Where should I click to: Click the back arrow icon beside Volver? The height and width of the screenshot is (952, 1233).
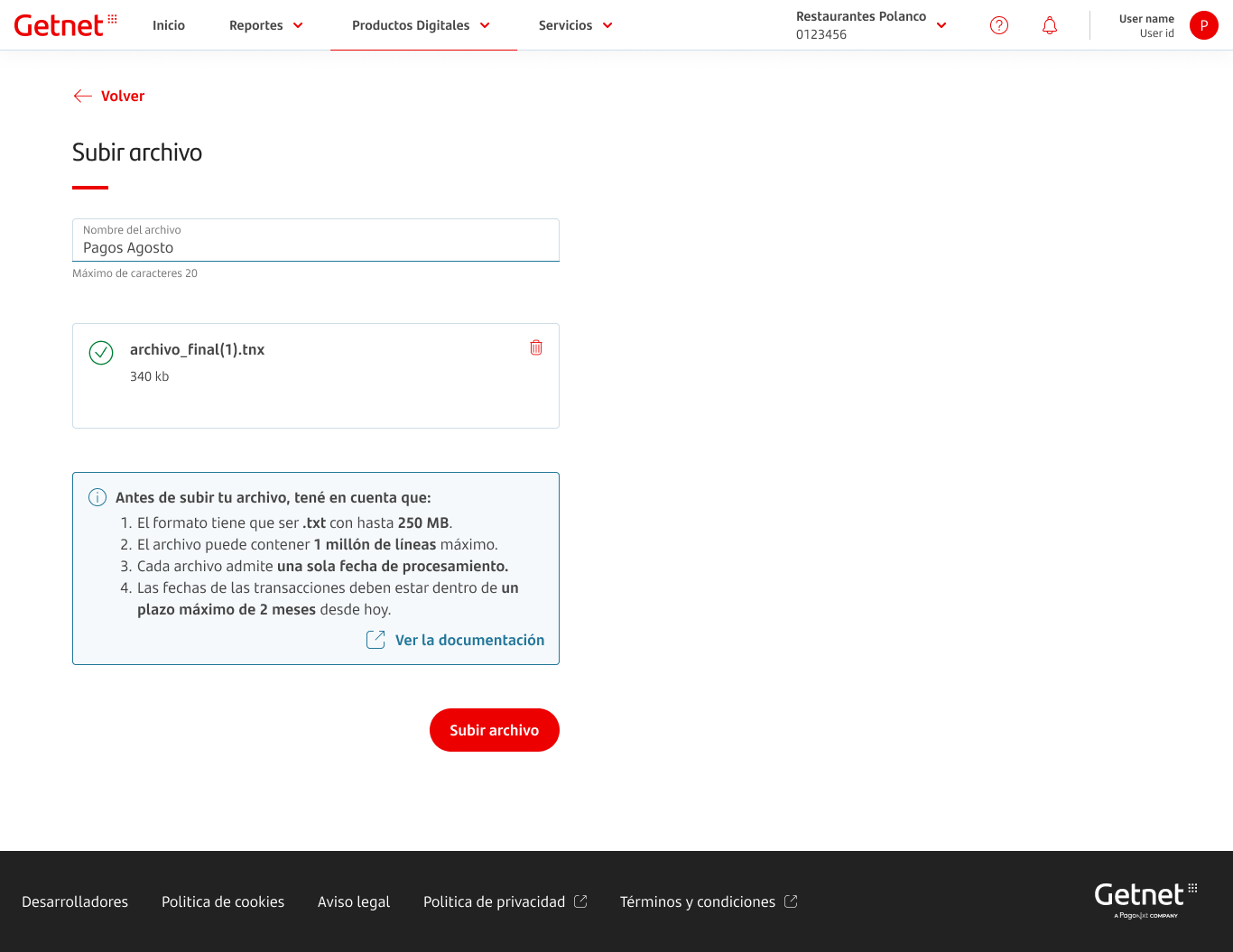pyautogui.click(x=83, y=96)
